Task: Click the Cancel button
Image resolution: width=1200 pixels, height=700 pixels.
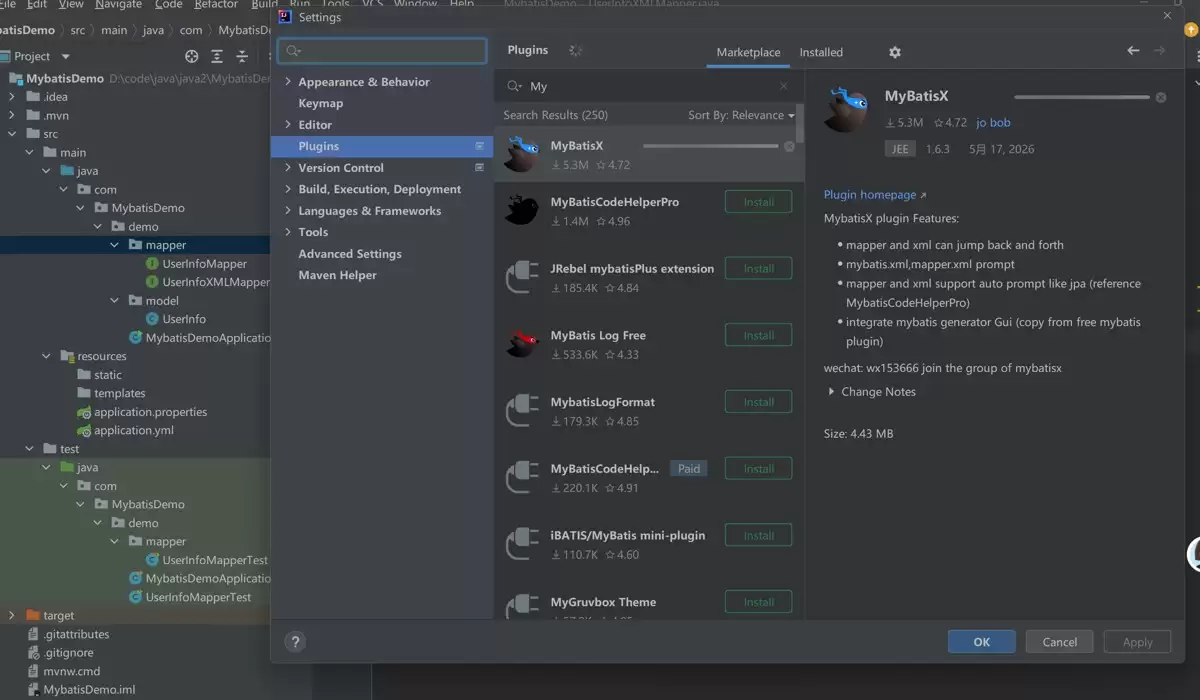Action: coord(1060,642)
